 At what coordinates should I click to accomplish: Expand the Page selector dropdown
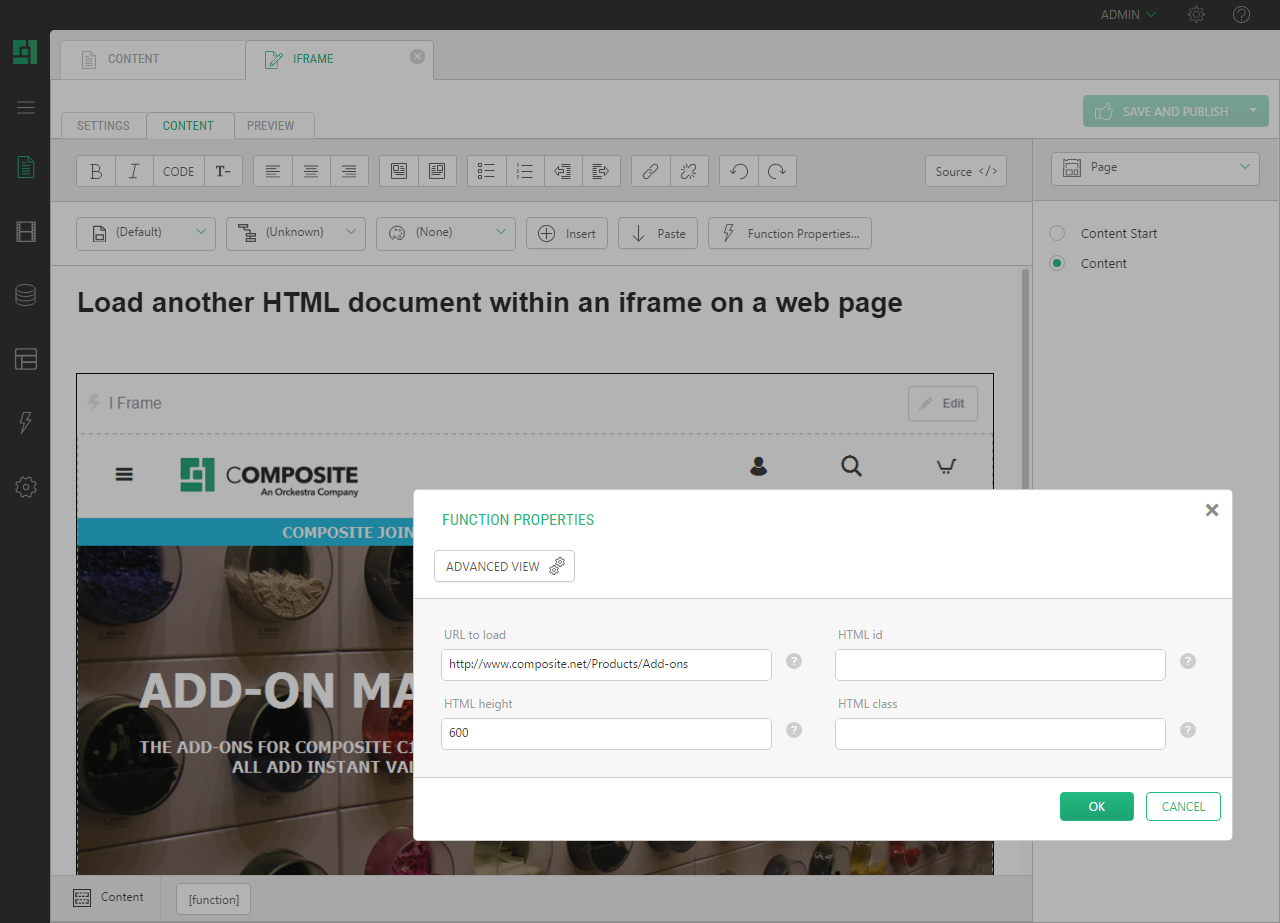click(1155, 168)
